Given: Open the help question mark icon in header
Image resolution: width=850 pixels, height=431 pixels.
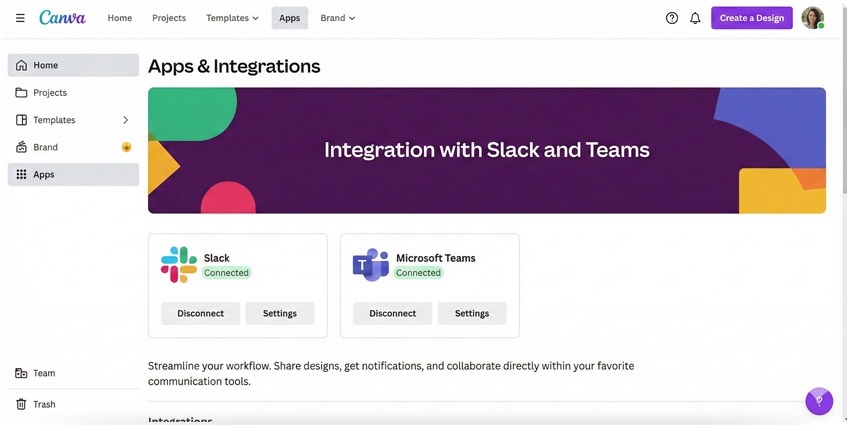Looking at the screenshot, I should 672,18.
